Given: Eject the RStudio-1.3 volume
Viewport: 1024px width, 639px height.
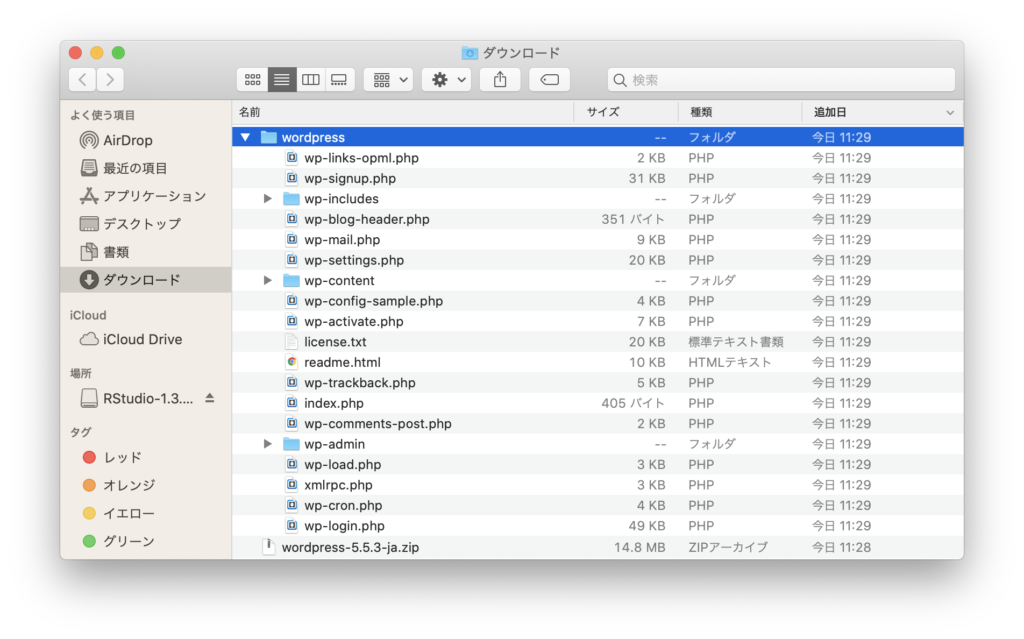Looking at the screenshot, I should point(210,398).
